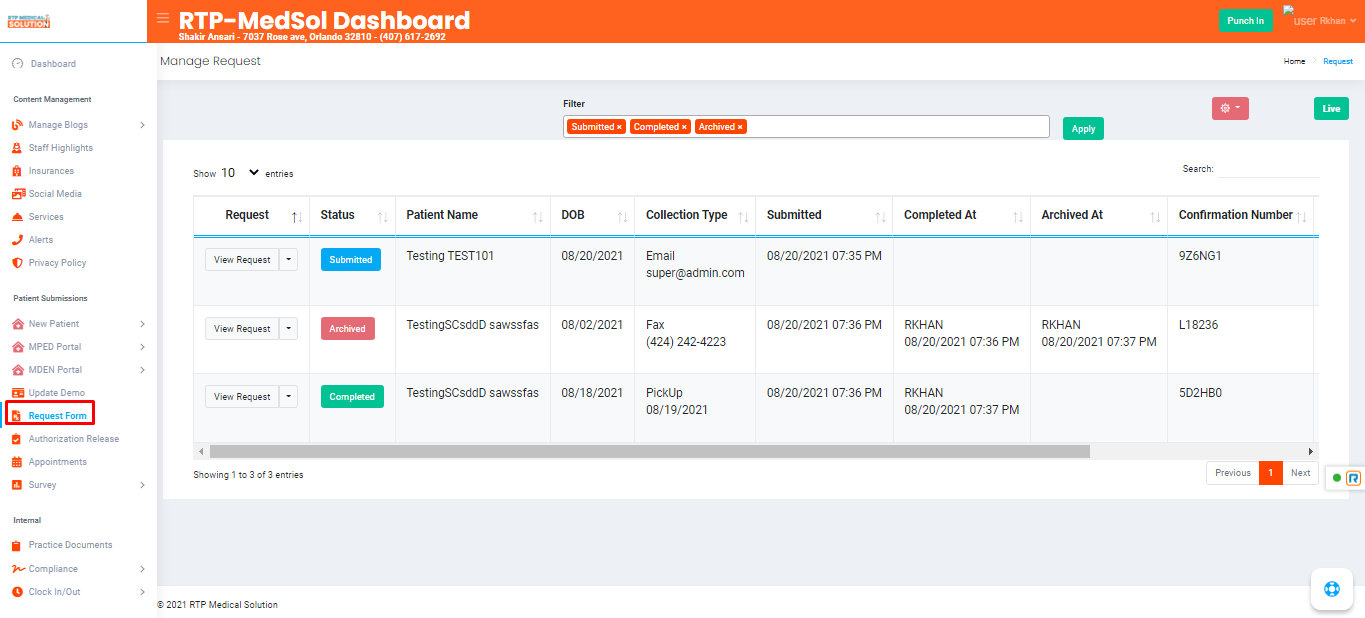Click the green Live button
The image size is (1365, 618).
click(x=1331, y=108)
